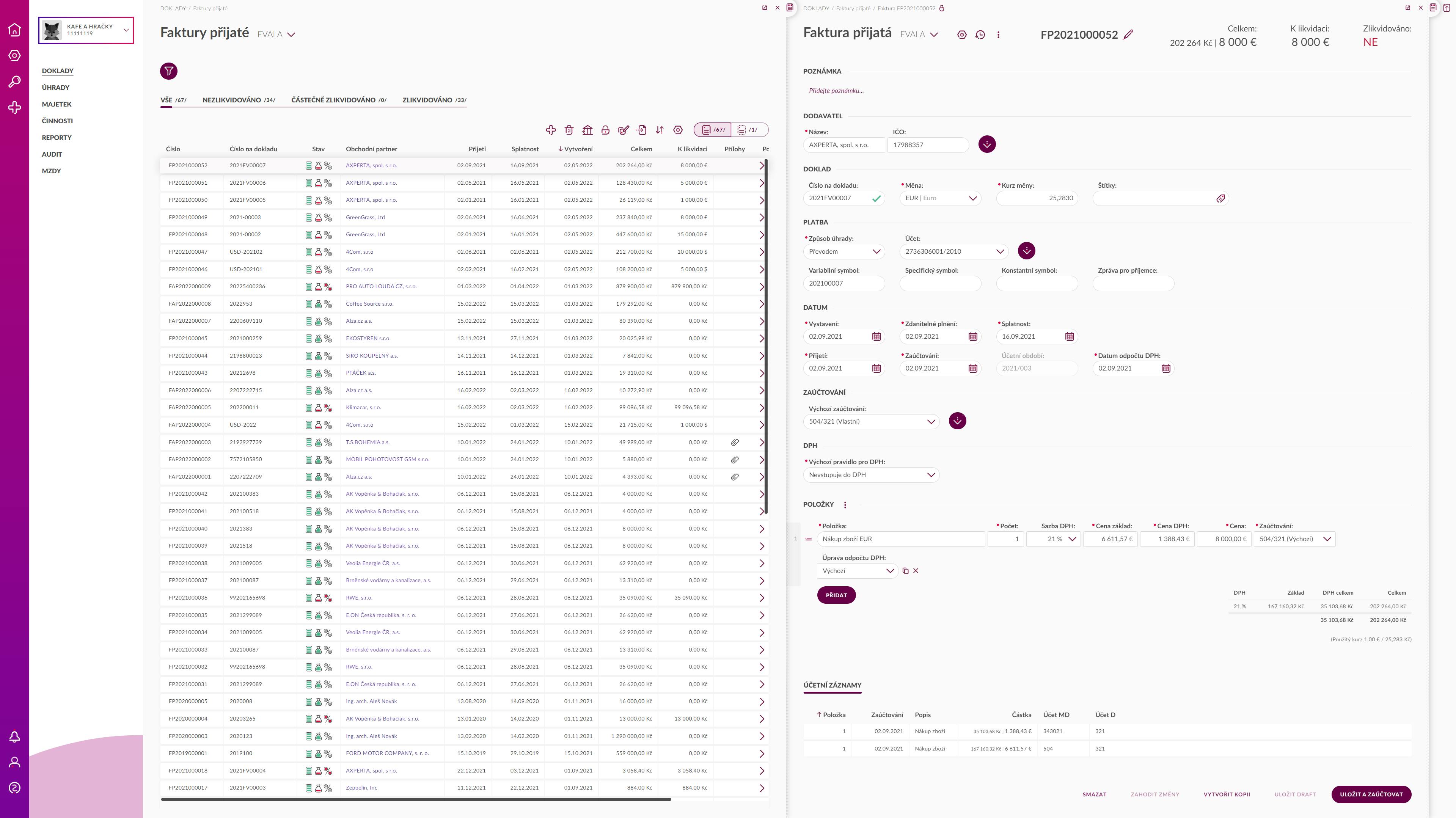Image resolution: width=1456 pixels, height=818 pixels.
Task: Remove the item row with X icon
Action: (x=916, y=571)
